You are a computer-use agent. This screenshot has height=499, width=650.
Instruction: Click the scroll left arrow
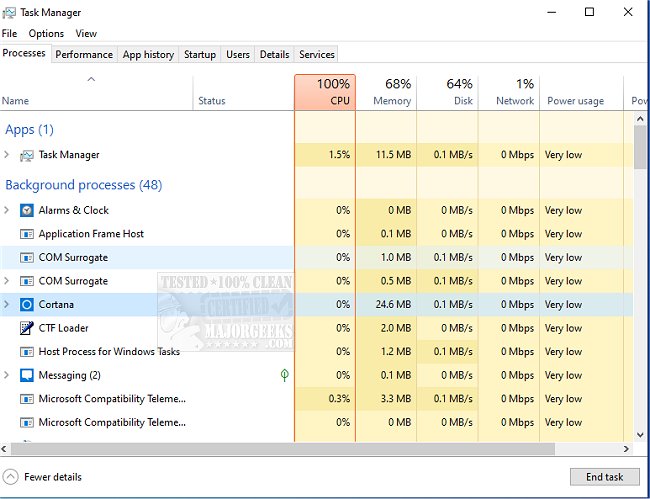pyautogui.click(x=5, y=449)
